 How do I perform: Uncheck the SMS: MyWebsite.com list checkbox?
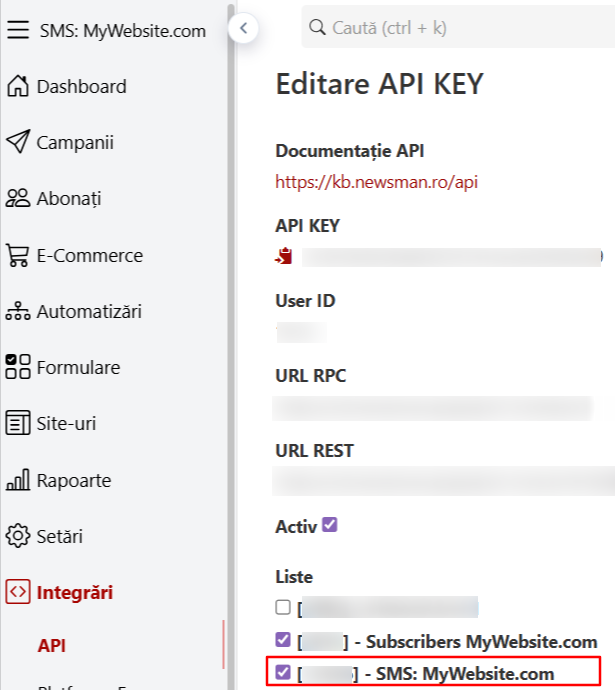coord(283,673)
